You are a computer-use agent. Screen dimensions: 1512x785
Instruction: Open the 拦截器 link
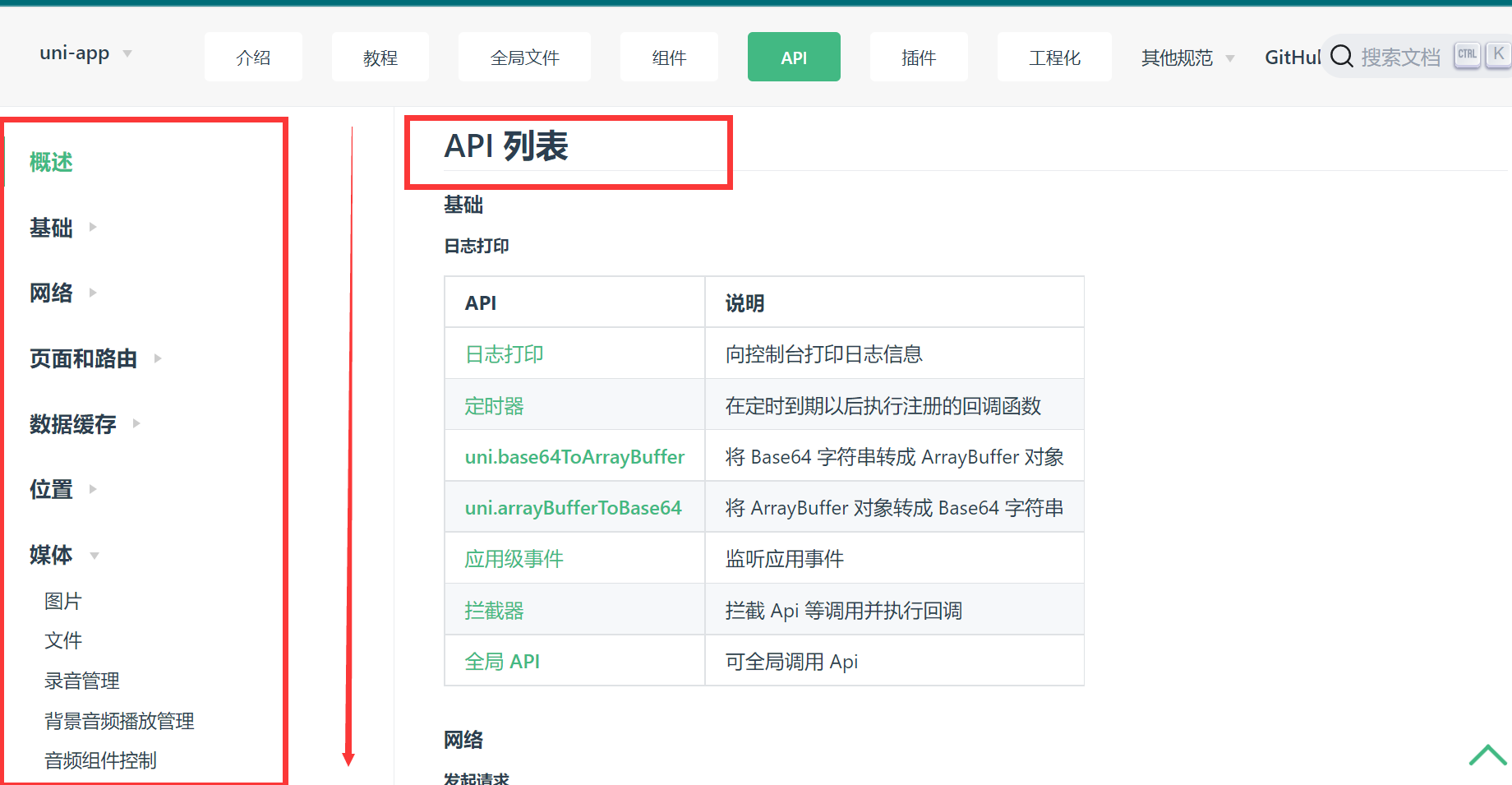495,611
